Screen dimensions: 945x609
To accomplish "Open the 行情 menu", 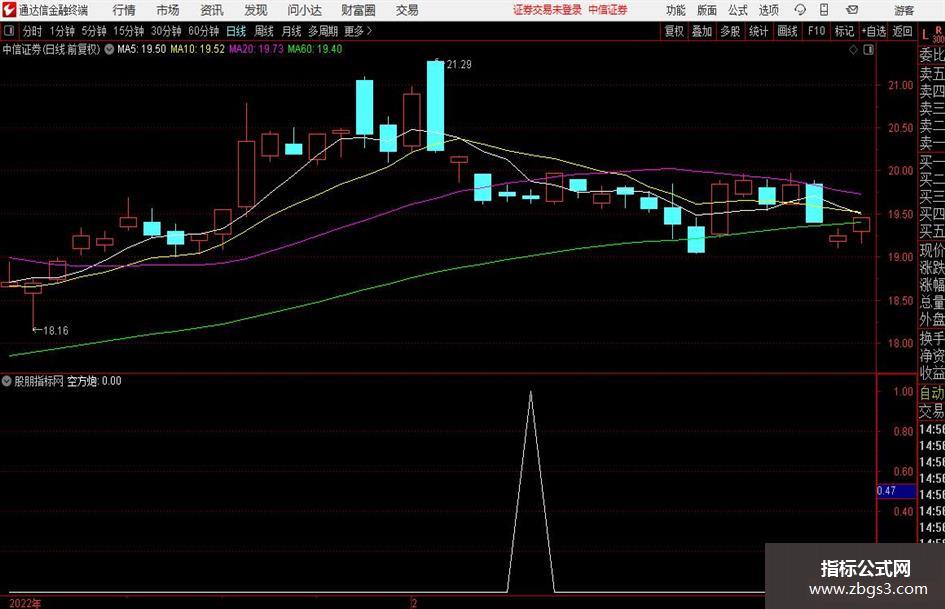I will (124, 10).
